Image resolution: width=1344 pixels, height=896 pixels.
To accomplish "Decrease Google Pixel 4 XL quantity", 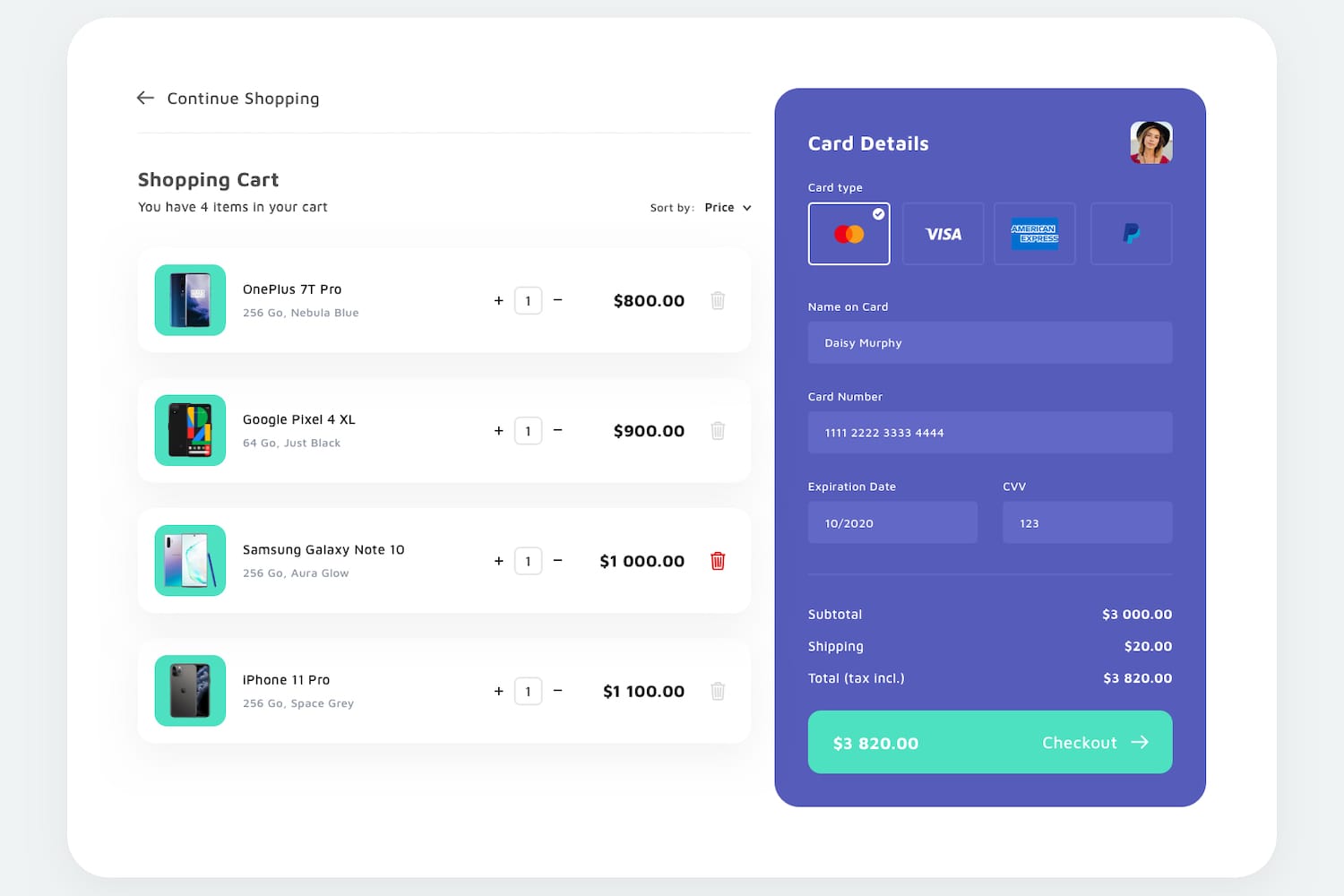I will tap(557, 430).
